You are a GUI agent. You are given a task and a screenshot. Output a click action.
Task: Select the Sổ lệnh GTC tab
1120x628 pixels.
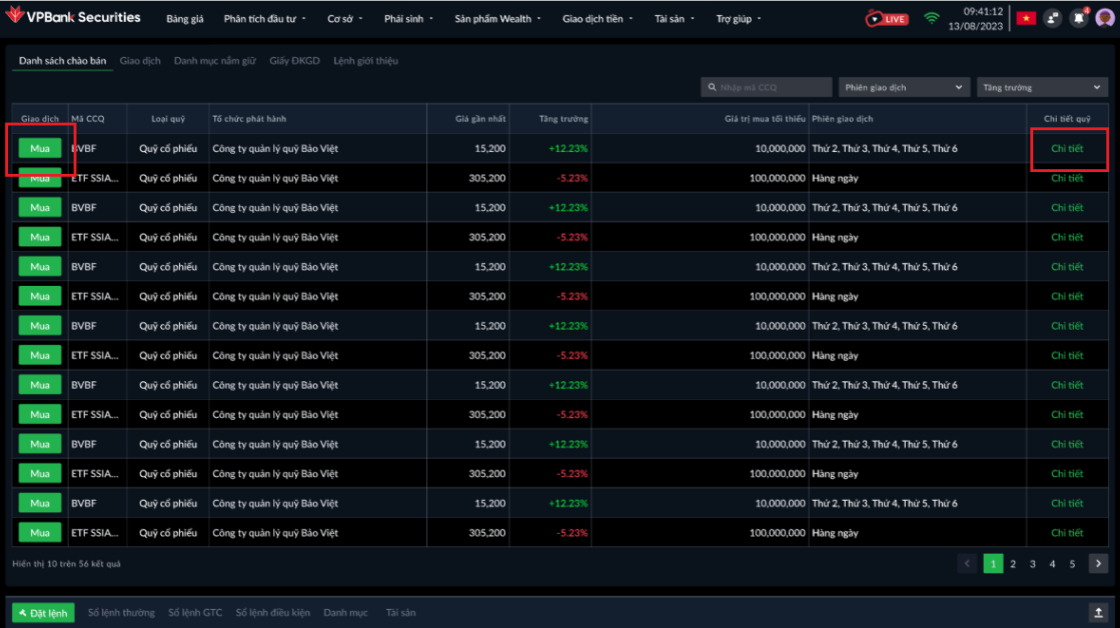coord(195,612)
